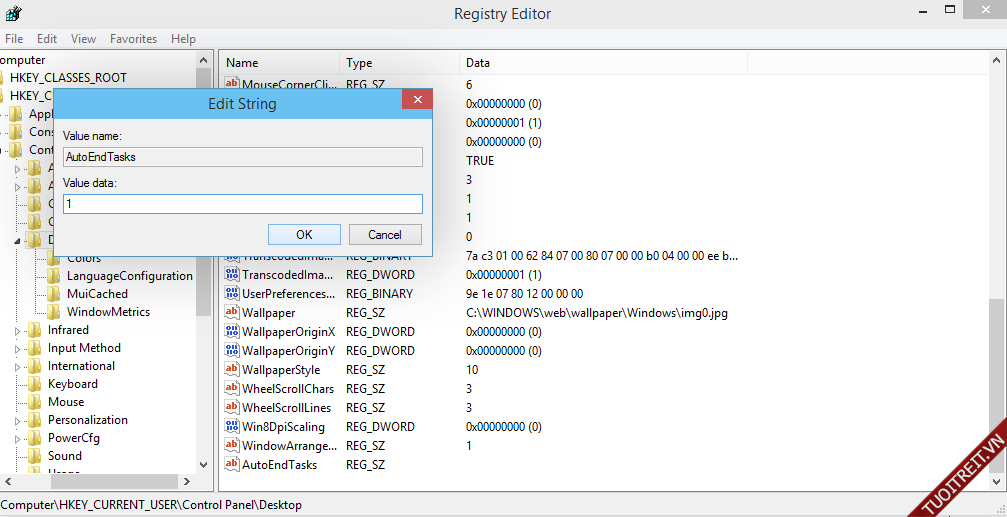This screenshot has width=1007, height=517.
Task: Select the Wallpaper string value icon
Action: point(232,313)
